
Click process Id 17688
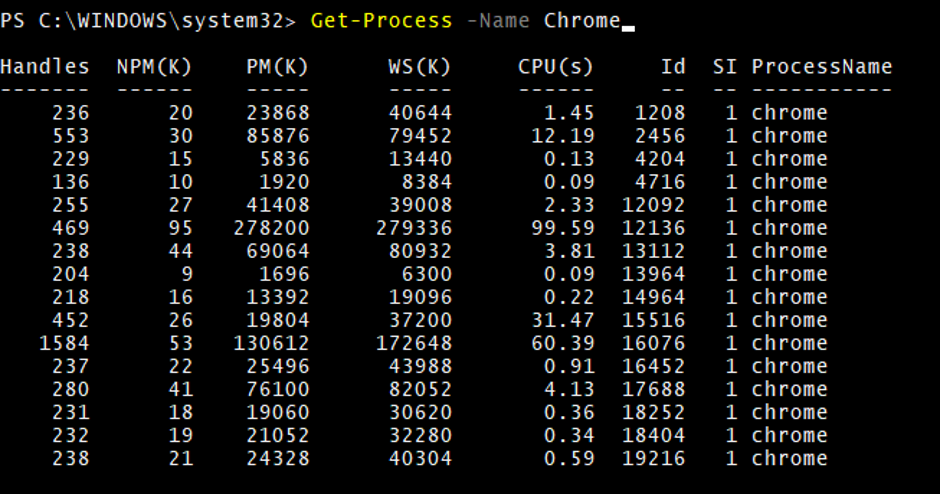click(653, 390)
